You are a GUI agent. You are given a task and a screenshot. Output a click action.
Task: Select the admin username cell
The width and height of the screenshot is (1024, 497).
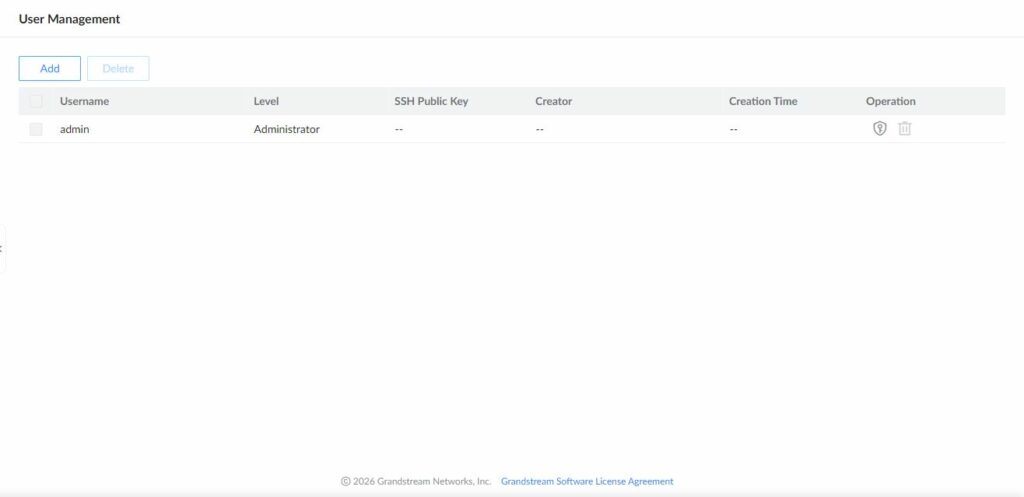74,129
